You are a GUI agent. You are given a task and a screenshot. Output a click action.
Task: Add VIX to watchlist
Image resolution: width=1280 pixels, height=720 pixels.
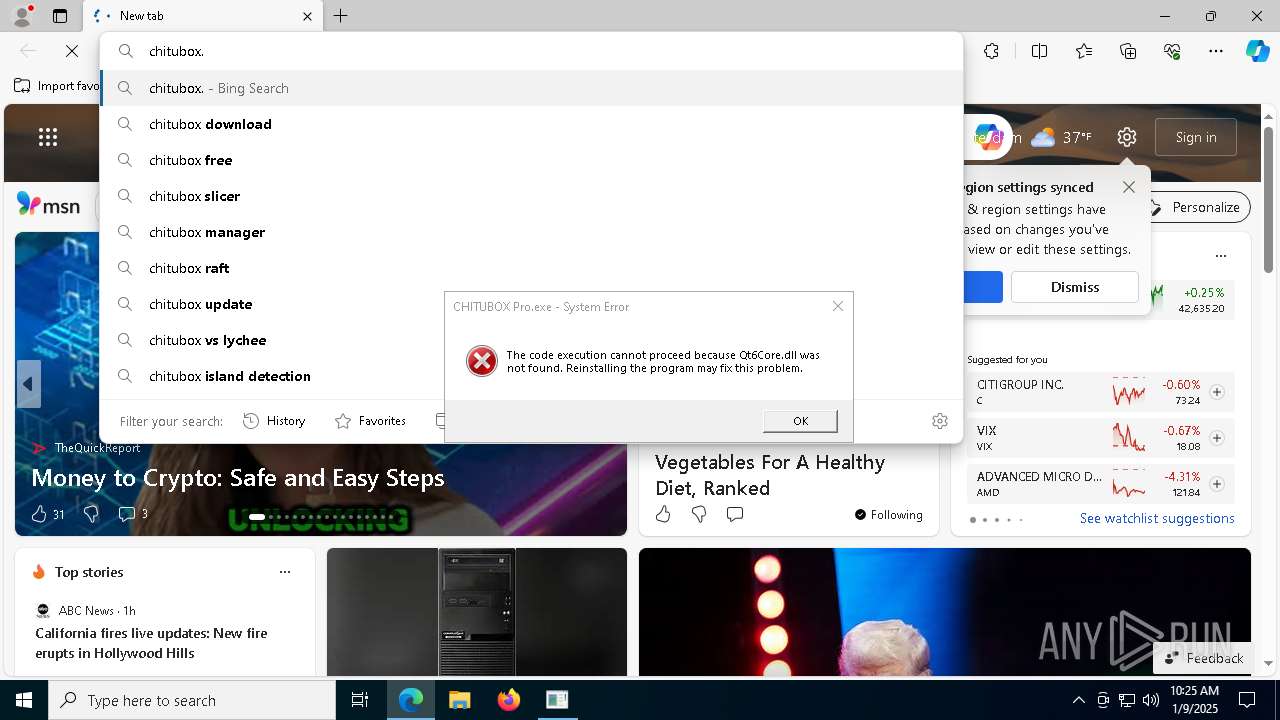[x=1217, y=438]
